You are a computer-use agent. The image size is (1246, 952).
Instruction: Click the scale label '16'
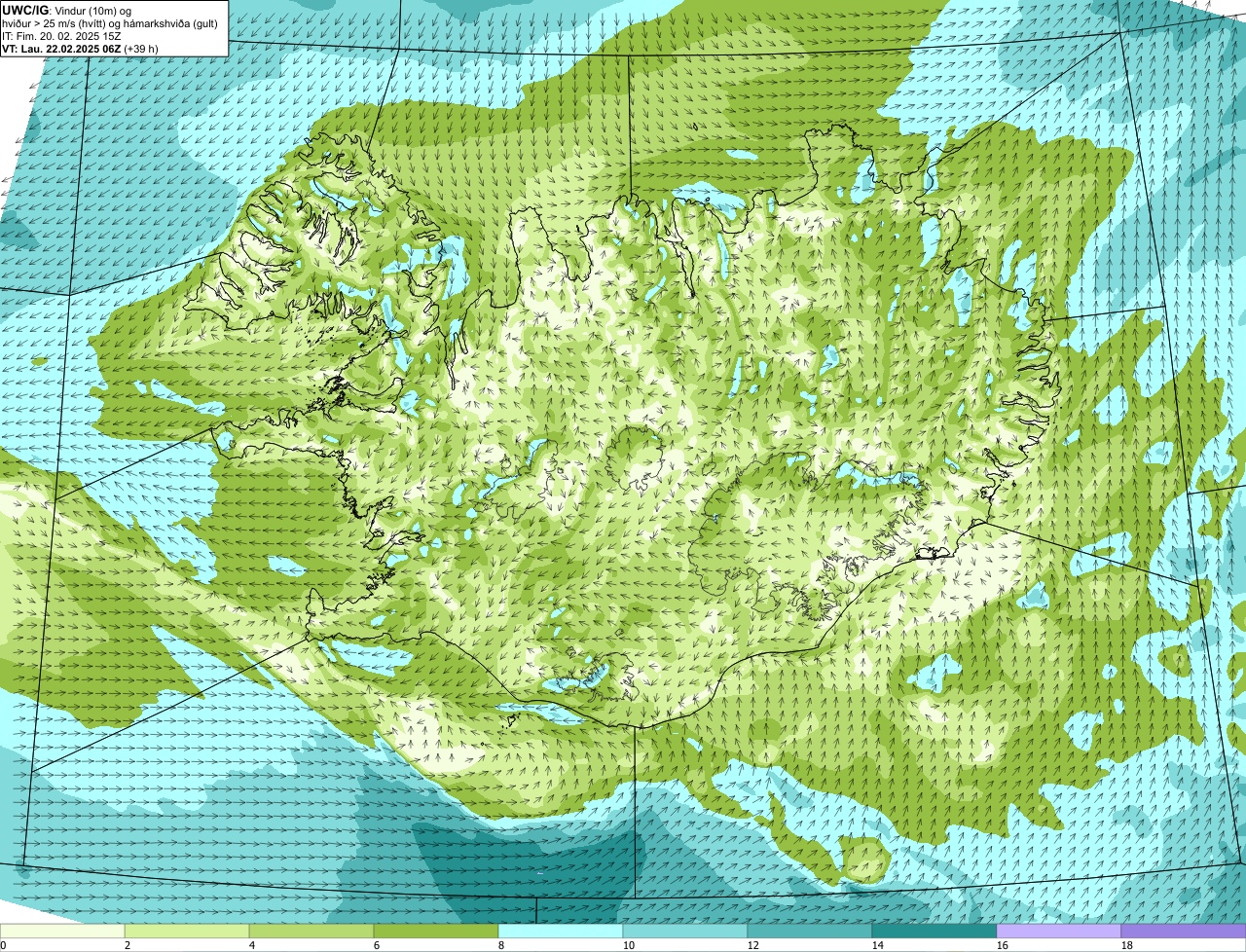[x=1003, y=945]
